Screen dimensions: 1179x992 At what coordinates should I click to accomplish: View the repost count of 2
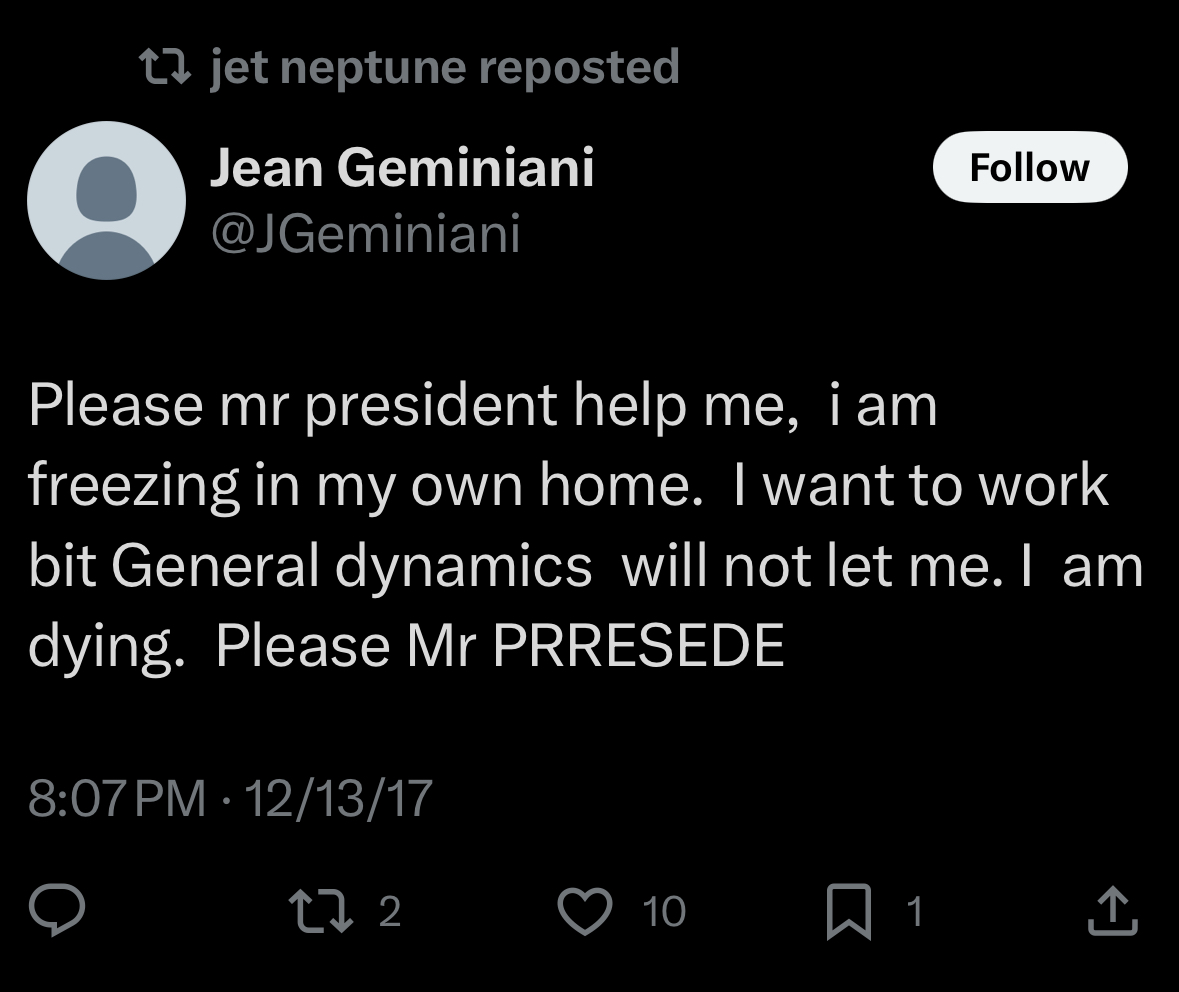(x=389, y=912)
